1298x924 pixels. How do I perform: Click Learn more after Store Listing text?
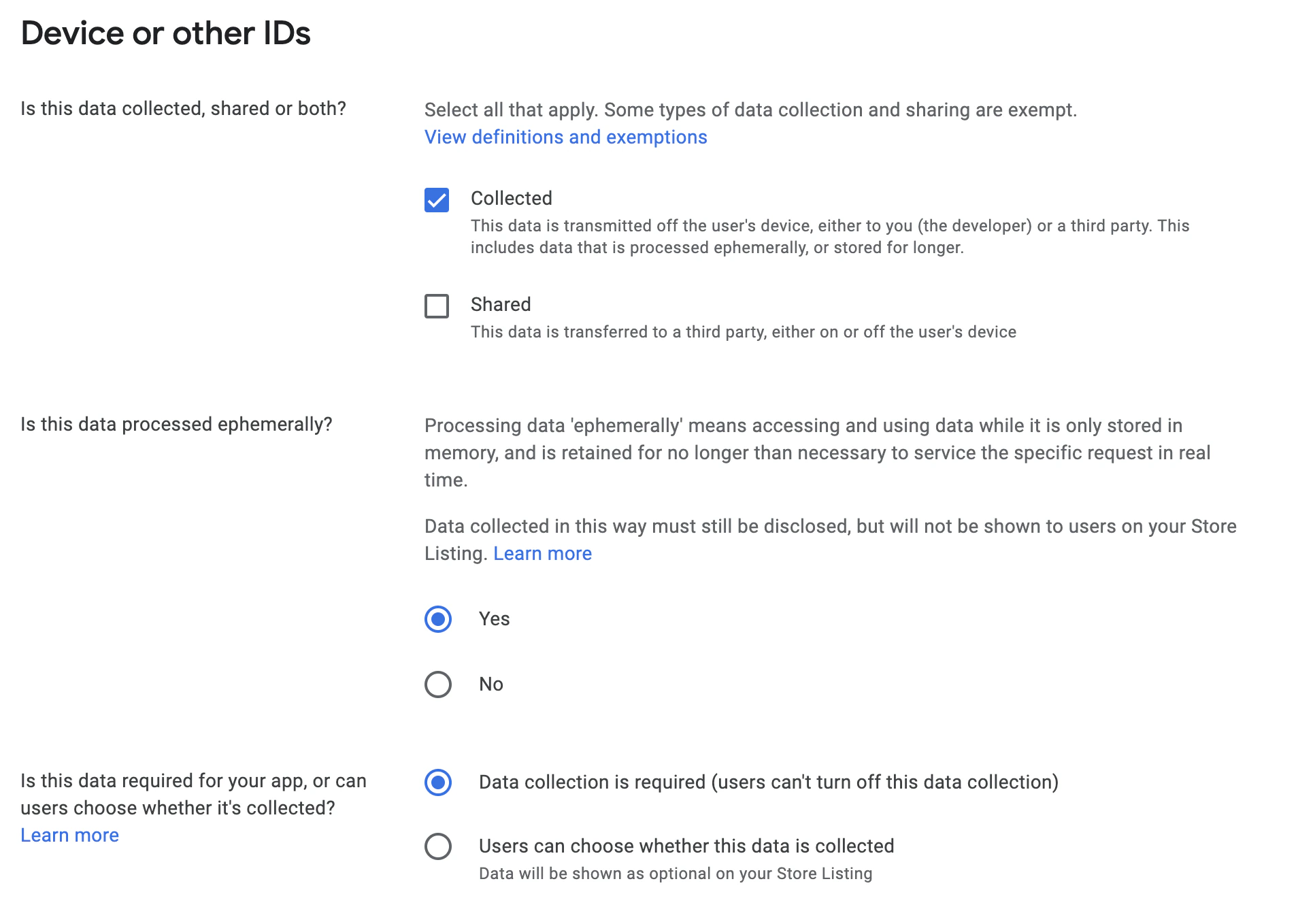click(x=542, y=554)
